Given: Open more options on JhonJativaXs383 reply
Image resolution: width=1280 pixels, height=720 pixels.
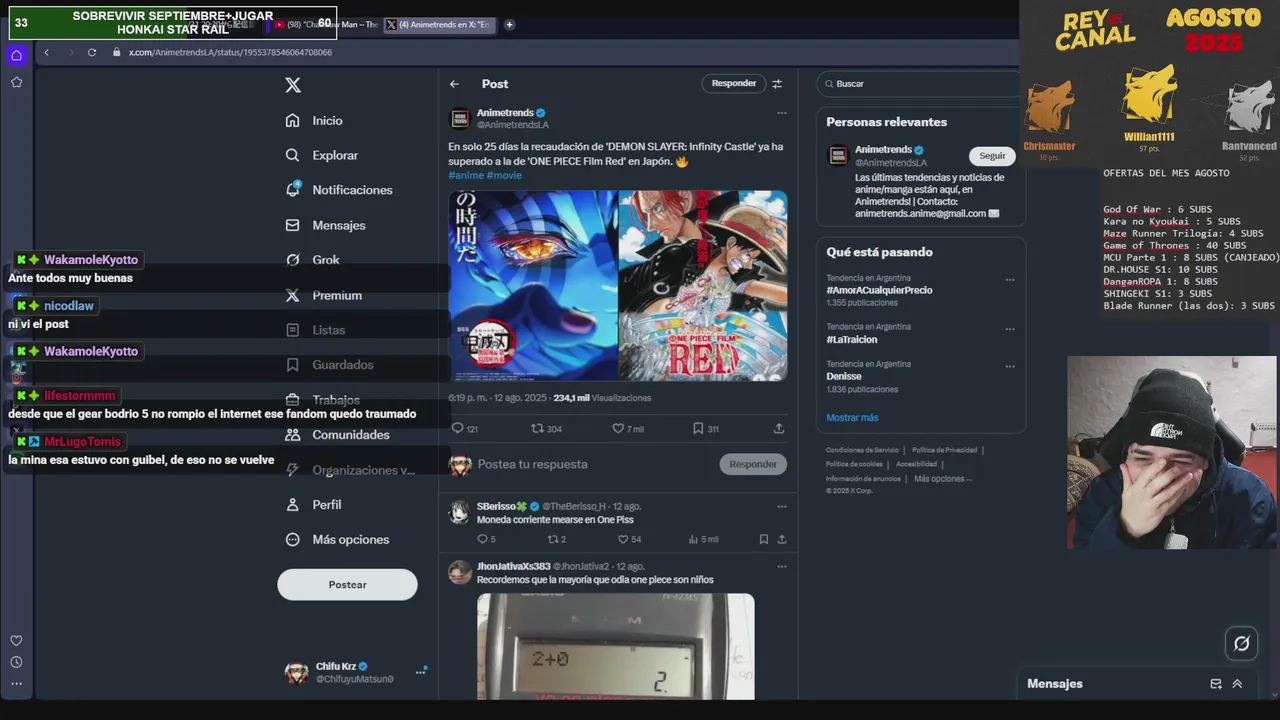Looking at the screenshot, I should coord(782,567).
